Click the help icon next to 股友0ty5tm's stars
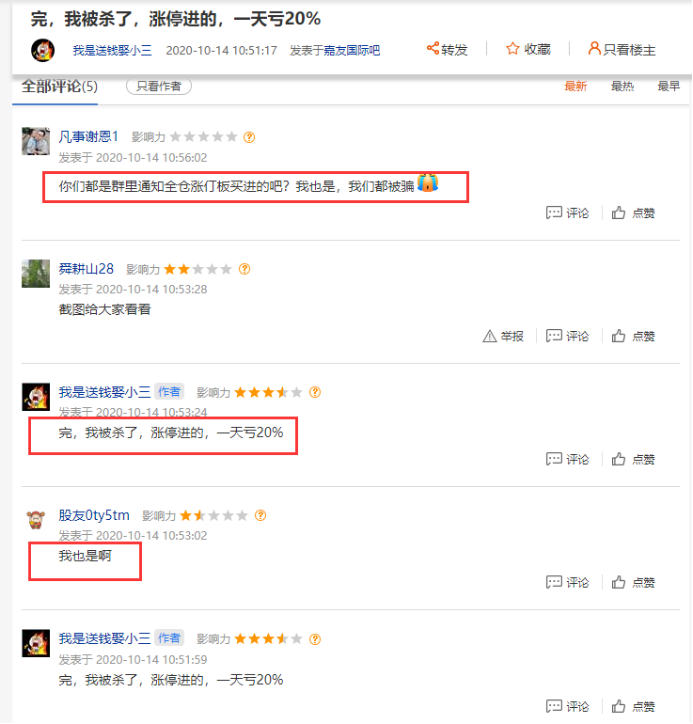 pyautogui.click(x=260, y=515)
